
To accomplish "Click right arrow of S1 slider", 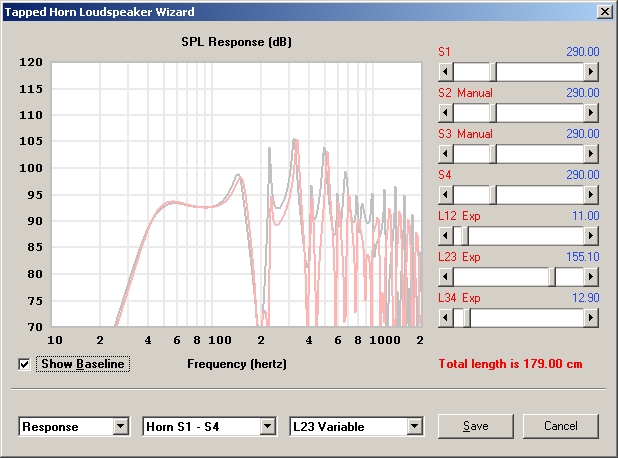I will click(x=591, y=72).
